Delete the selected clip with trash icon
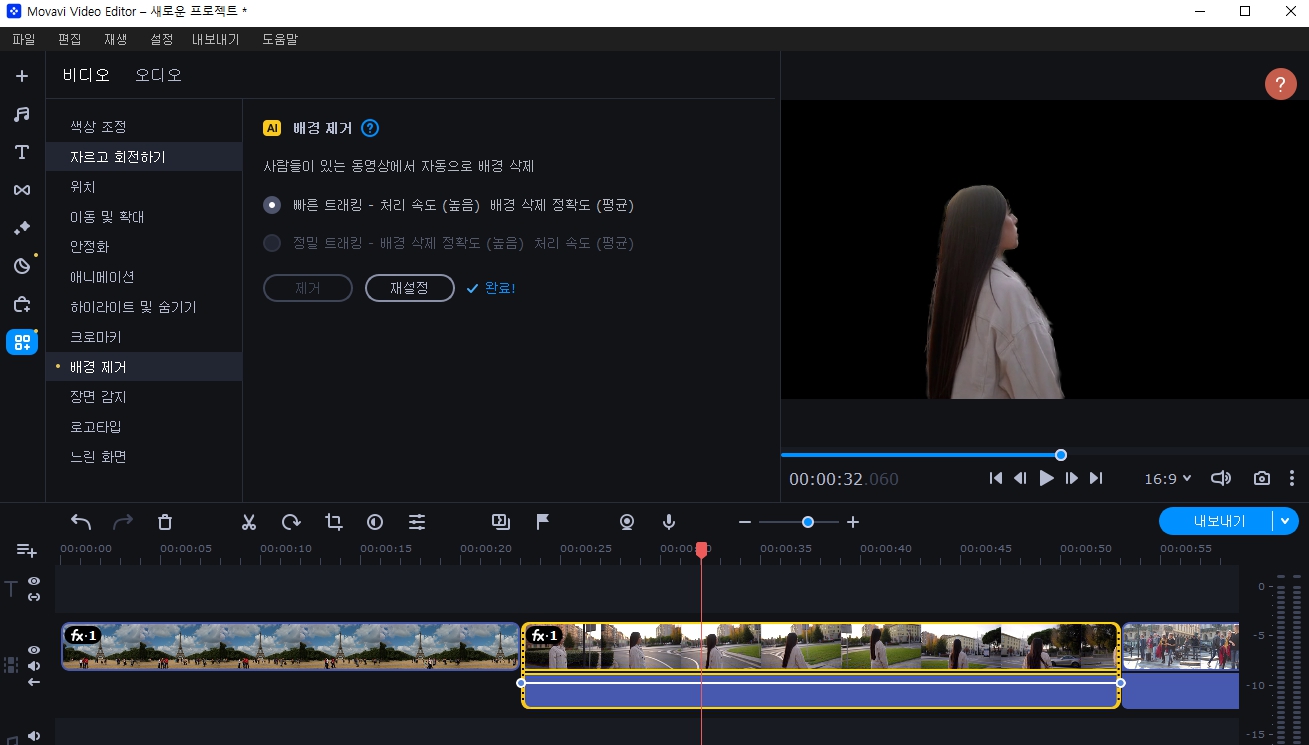The width and height of the screenshot is (1309, 745). coord(165,522)
